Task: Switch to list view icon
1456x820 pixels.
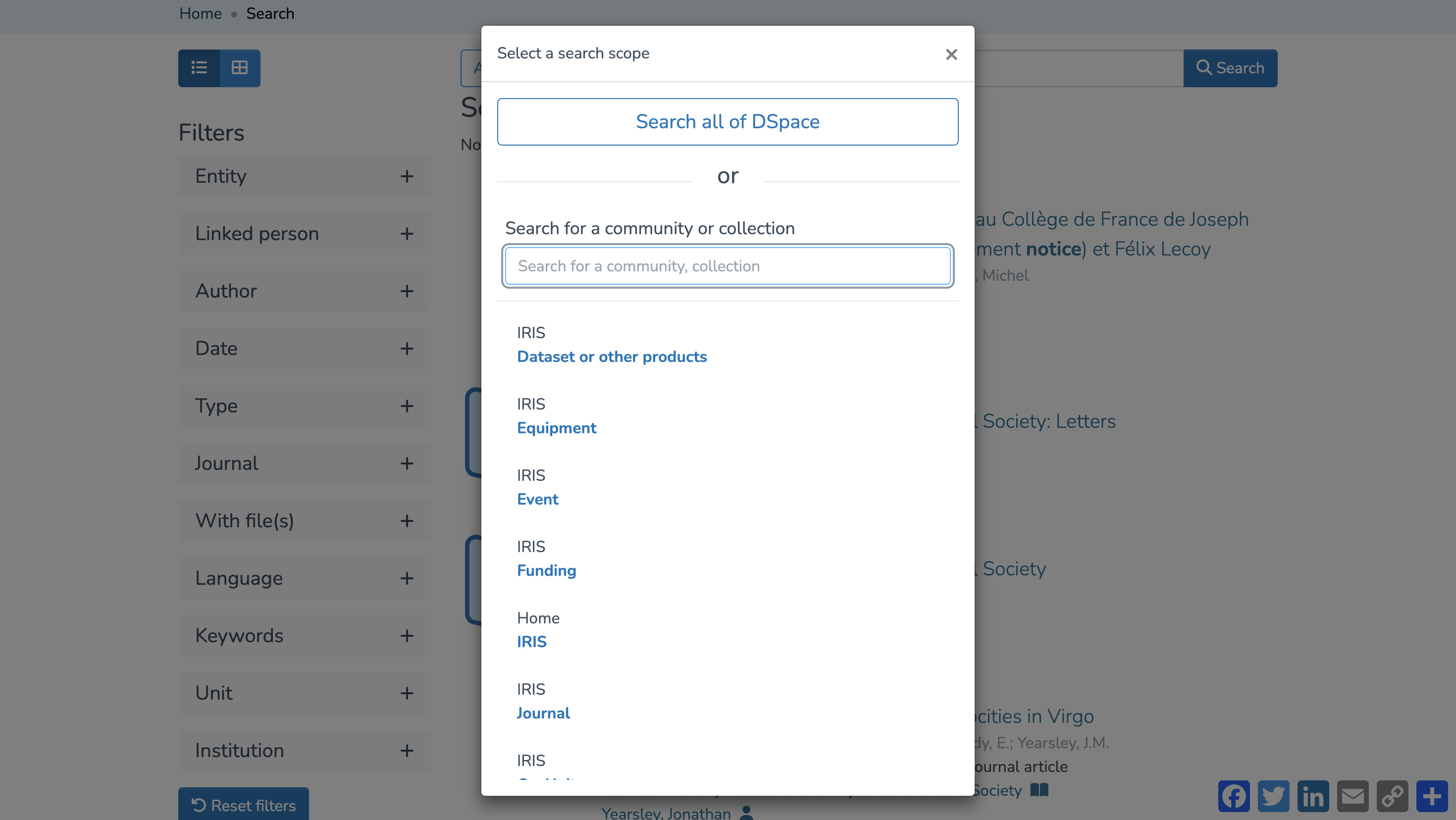Action: [x=199, y=68]
